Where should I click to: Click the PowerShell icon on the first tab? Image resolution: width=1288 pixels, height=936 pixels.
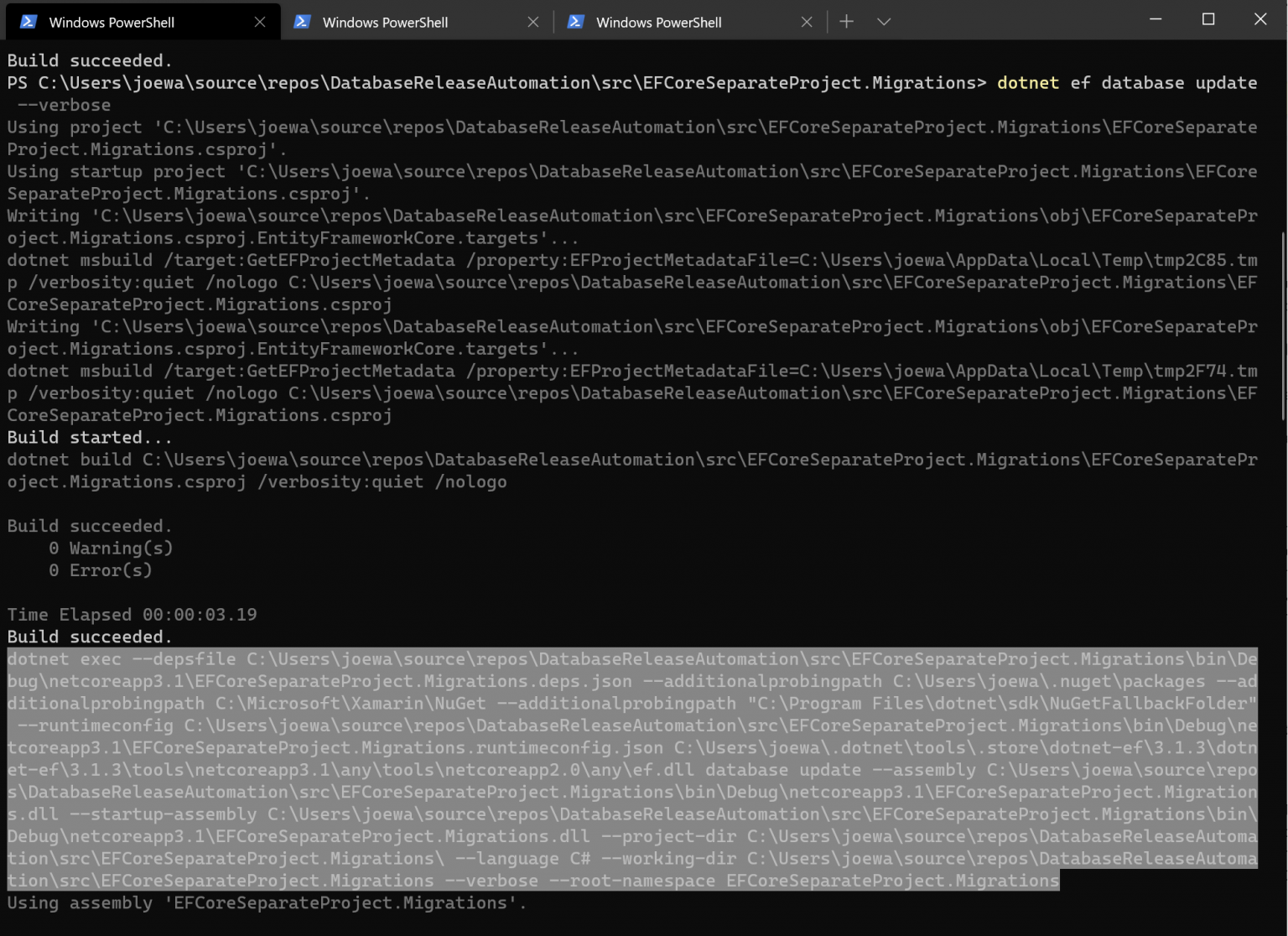click(28, 22)
